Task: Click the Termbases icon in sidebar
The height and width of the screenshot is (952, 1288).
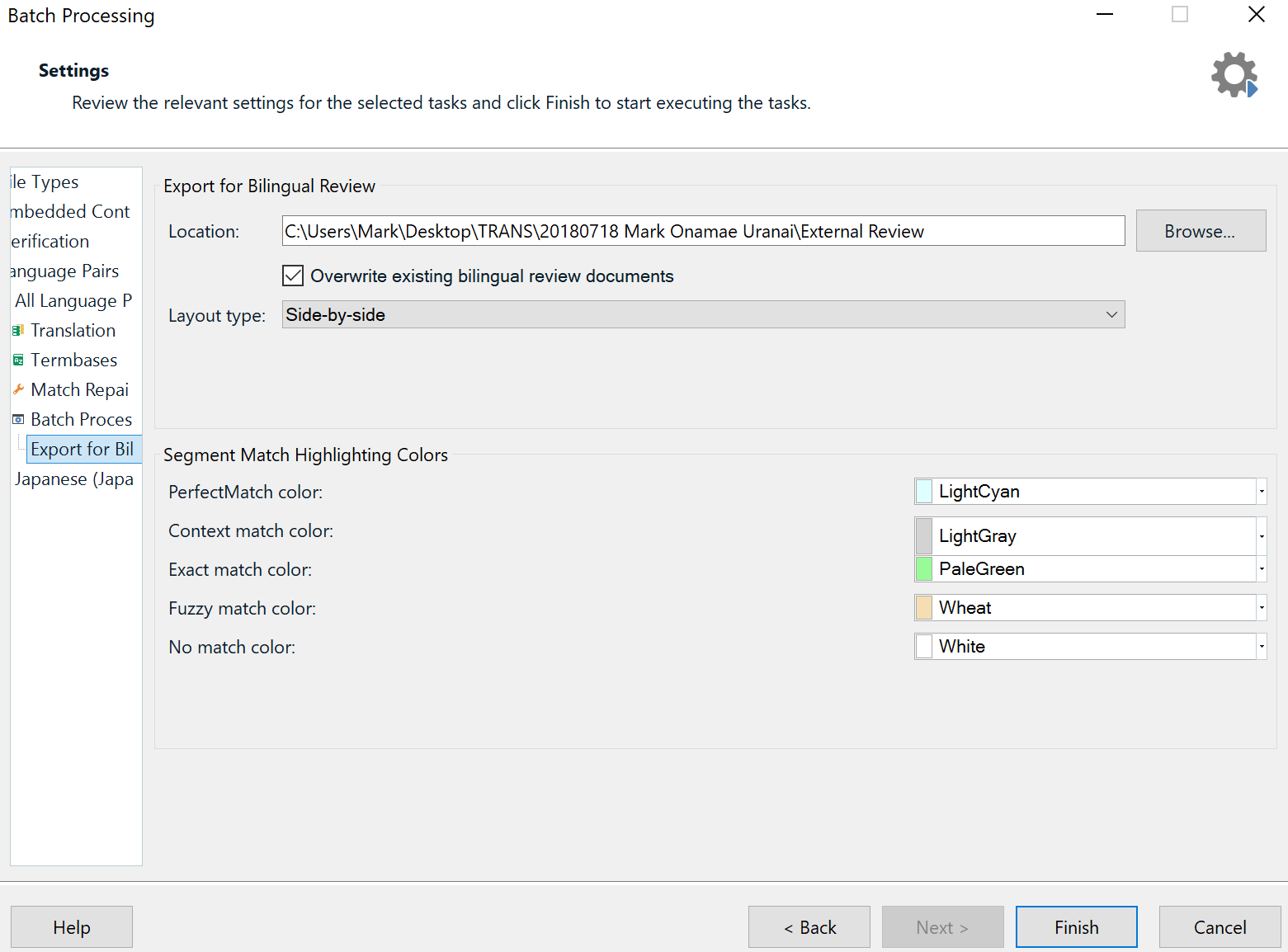Action: click(18, 361)
